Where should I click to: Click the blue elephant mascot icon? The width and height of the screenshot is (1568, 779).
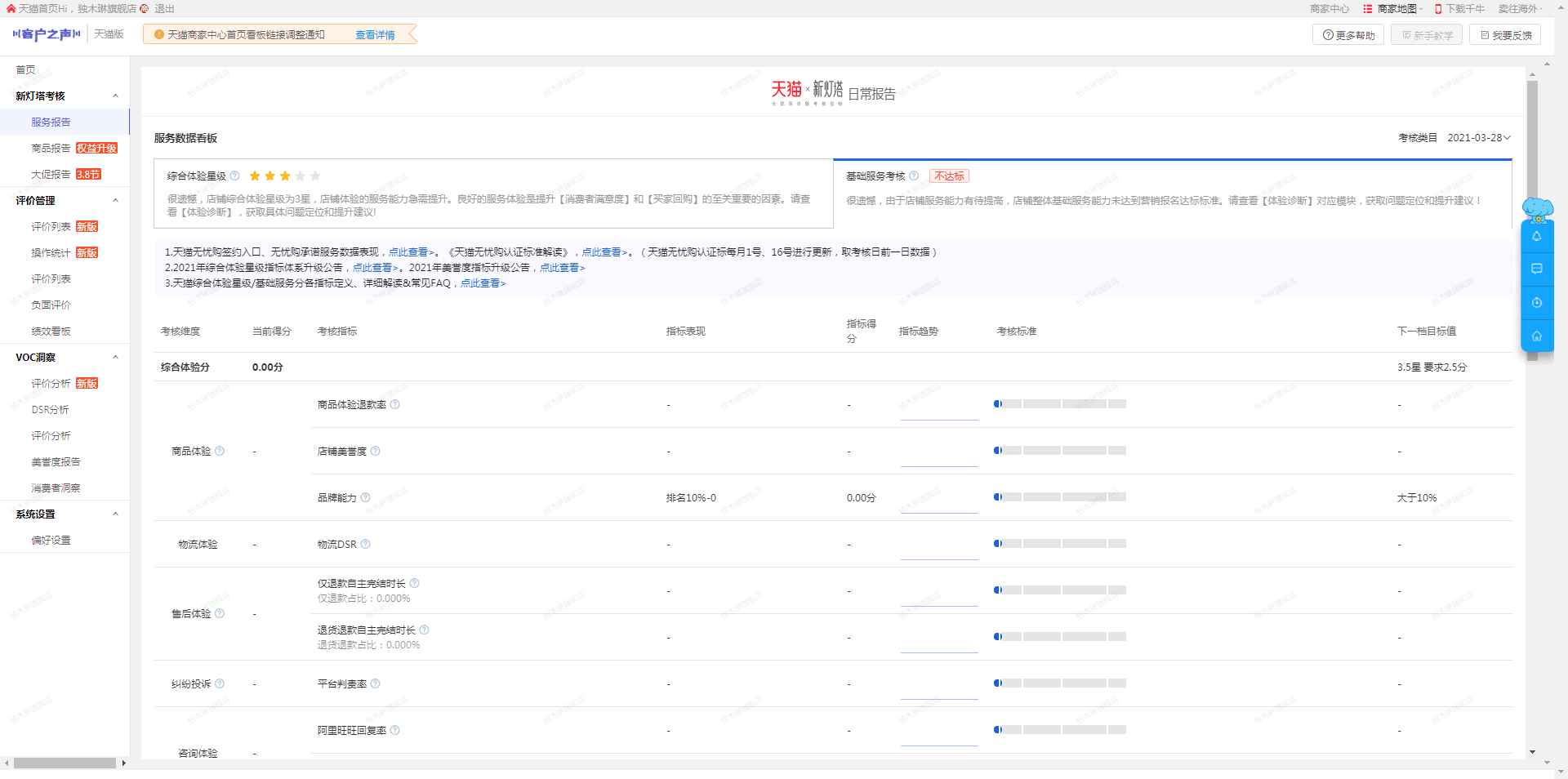(1537, 210)
